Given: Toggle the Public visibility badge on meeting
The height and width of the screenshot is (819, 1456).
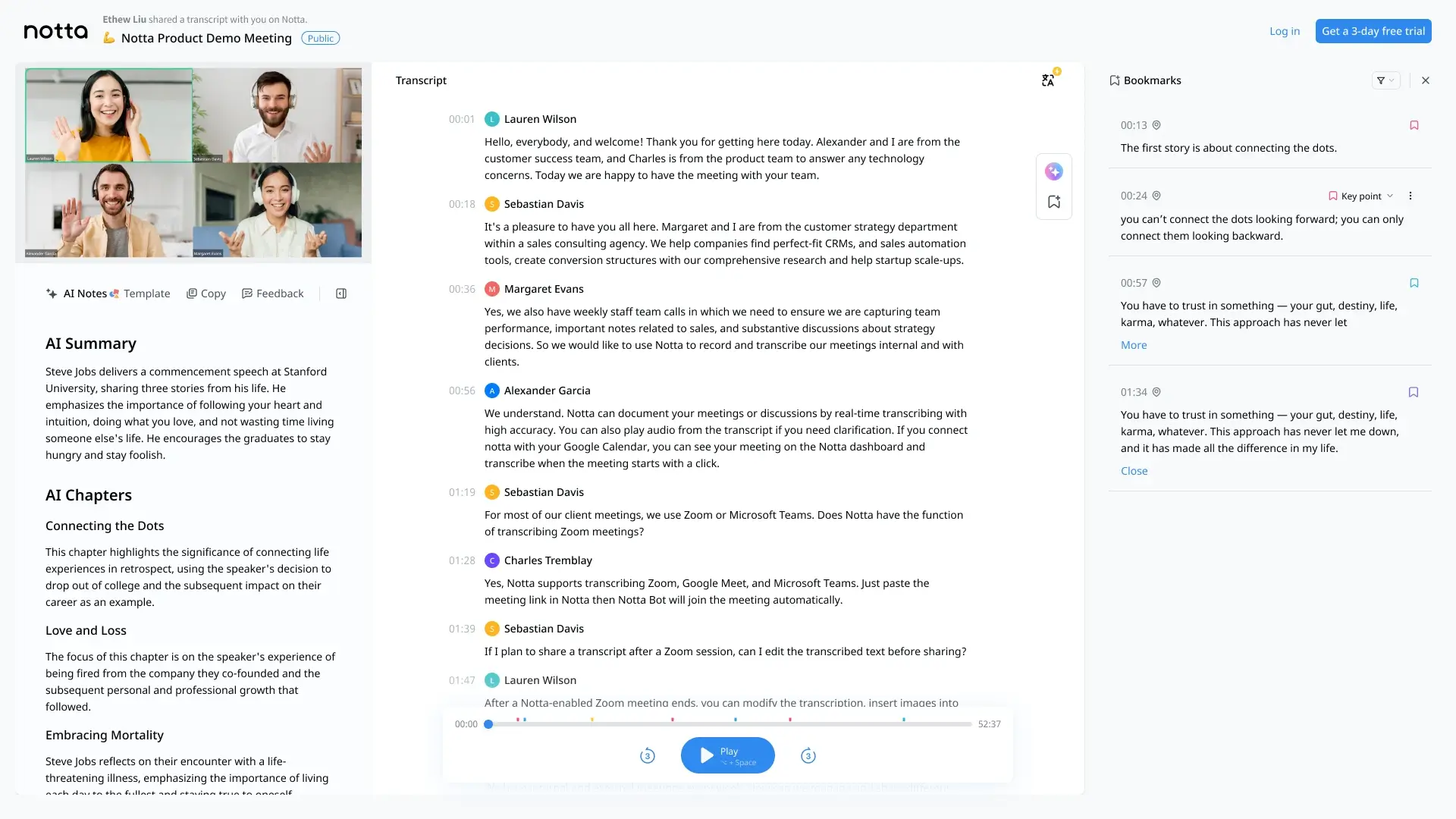Looking at the screenshot, I should tap(320, 38).
